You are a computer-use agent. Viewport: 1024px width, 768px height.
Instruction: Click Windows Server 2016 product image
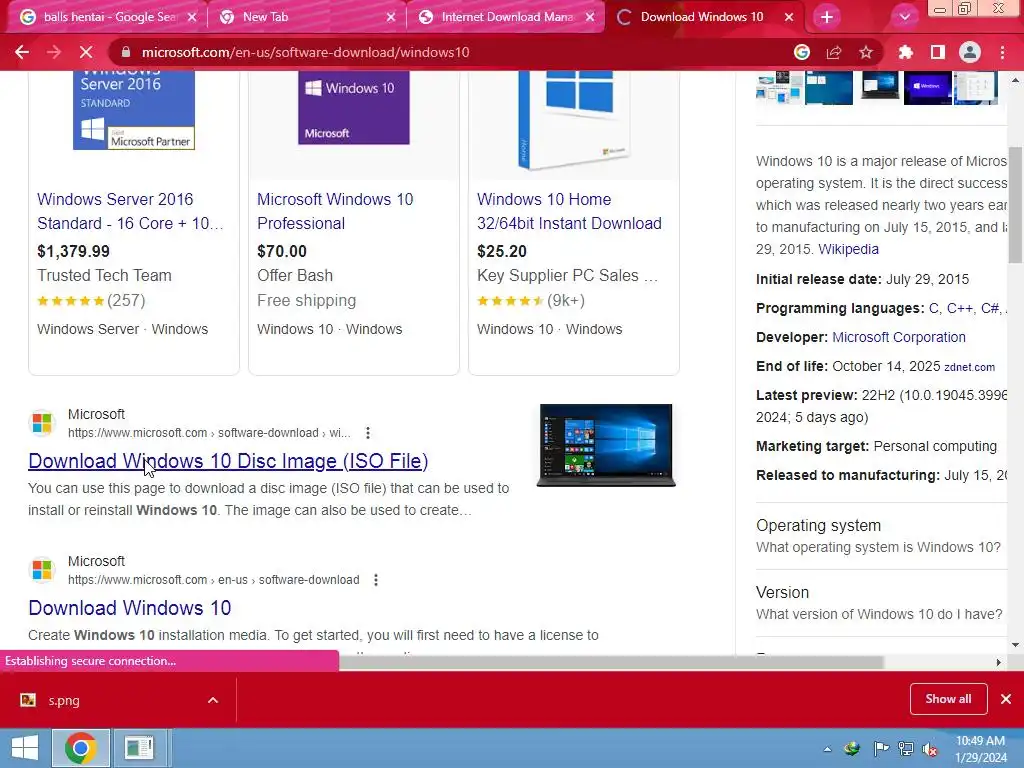click(x=134, y=110)
